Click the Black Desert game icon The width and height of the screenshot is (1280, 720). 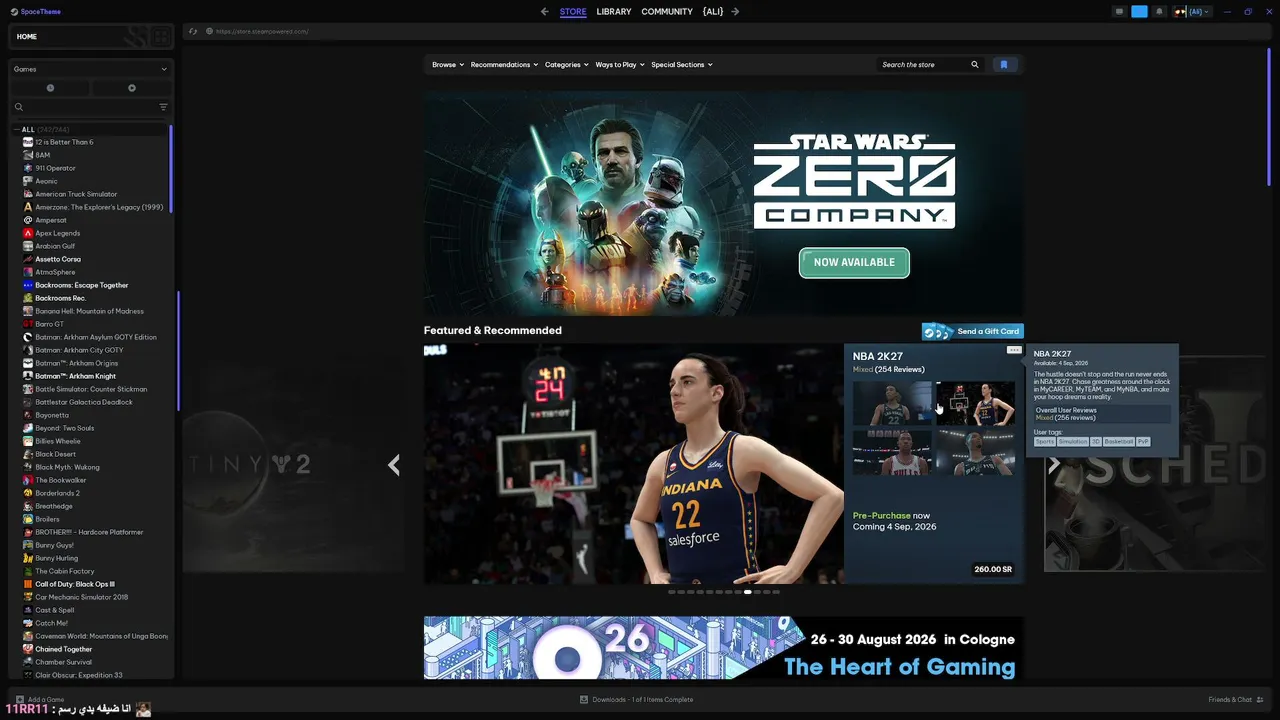click(x=28, y=454)
